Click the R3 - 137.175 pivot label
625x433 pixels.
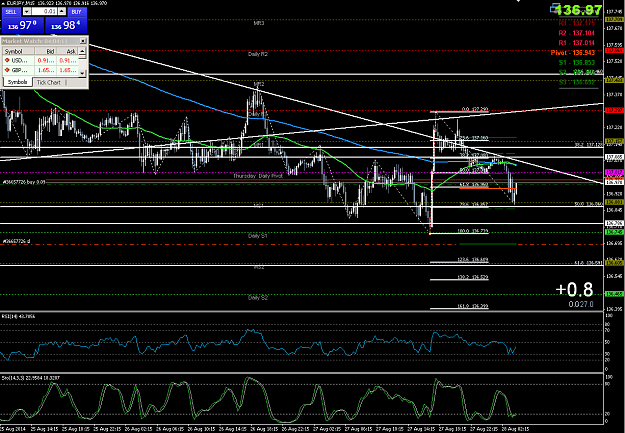(x=576, y=24)
